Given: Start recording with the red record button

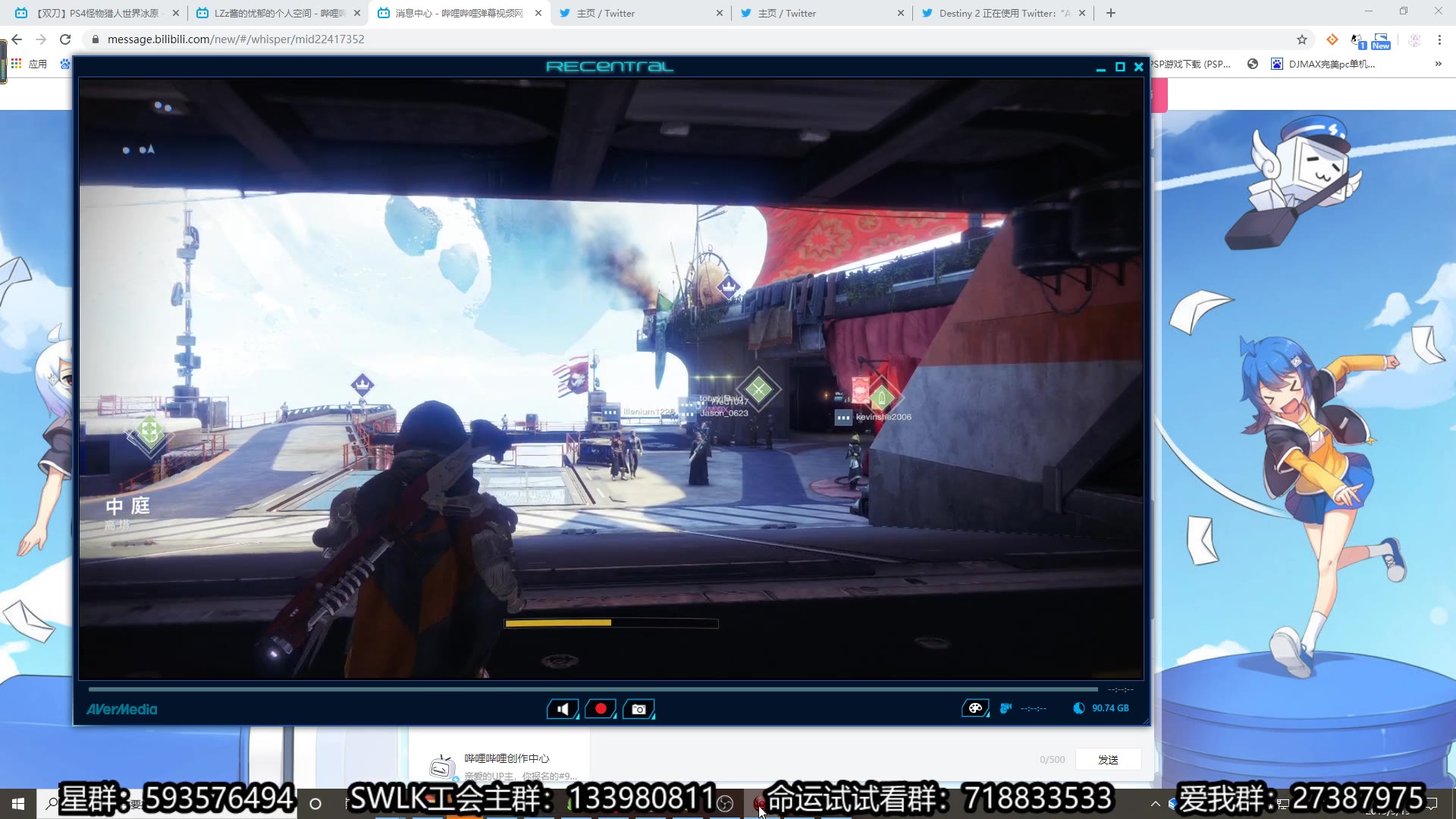Looking at the screenshot, I should coord(601,709).
